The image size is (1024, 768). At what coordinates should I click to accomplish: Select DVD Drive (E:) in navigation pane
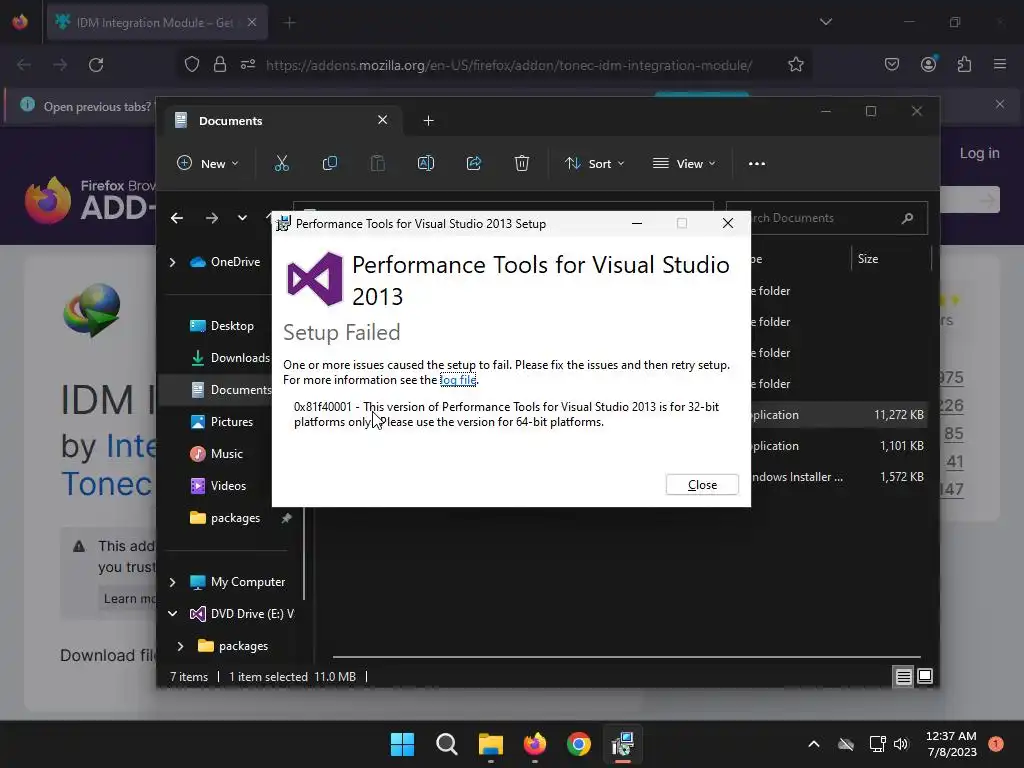pyautogui.click(x=242, y=614)
